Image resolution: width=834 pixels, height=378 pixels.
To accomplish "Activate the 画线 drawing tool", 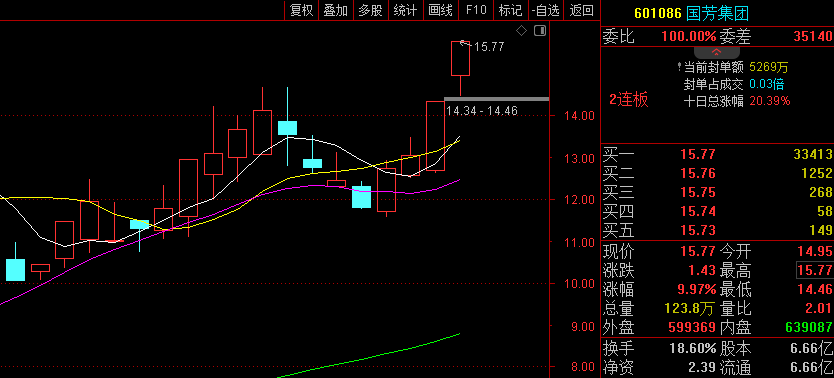I will pyautogui.click(x=440, y=10).
